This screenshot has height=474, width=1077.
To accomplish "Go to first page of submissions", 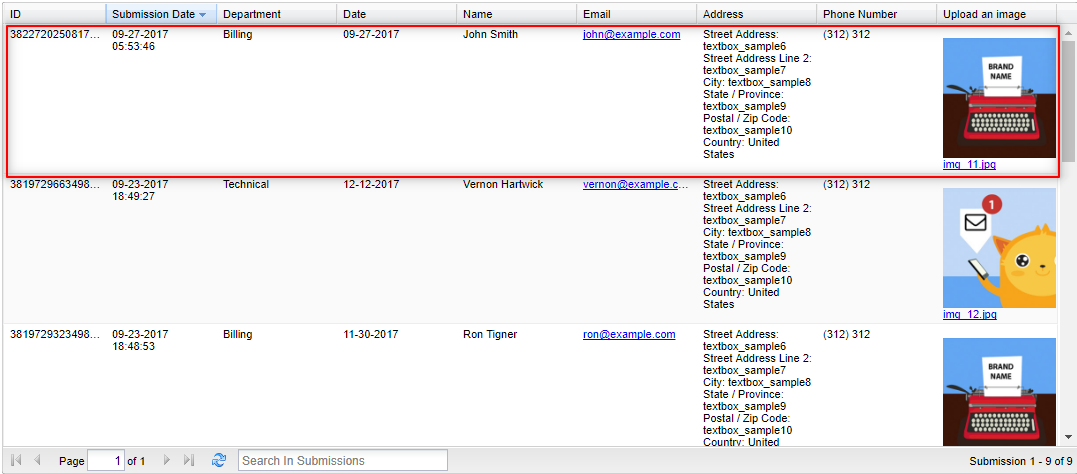I will coord(17,460).
